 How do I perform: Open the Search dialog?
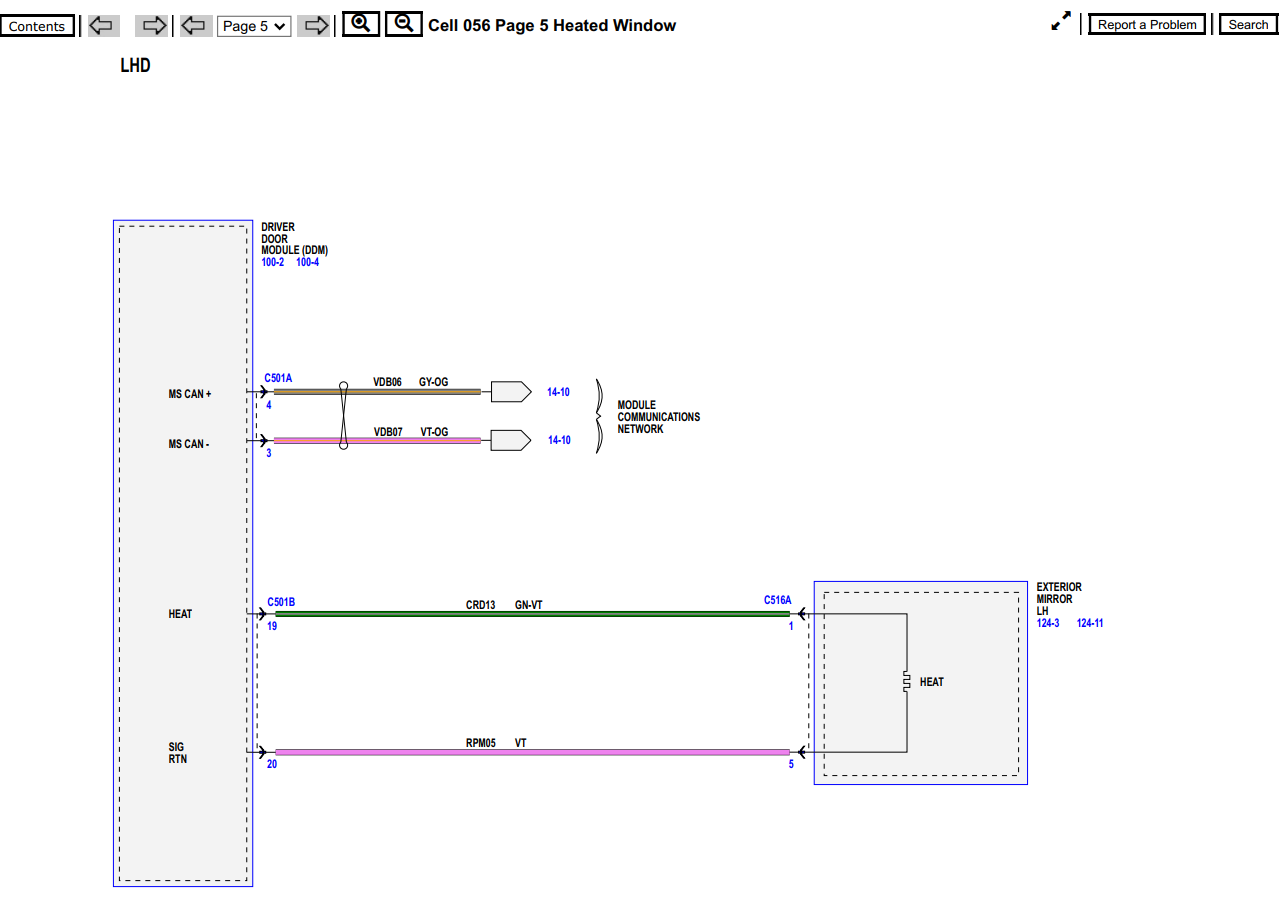pyautogui.click(x=1247, y=24)
